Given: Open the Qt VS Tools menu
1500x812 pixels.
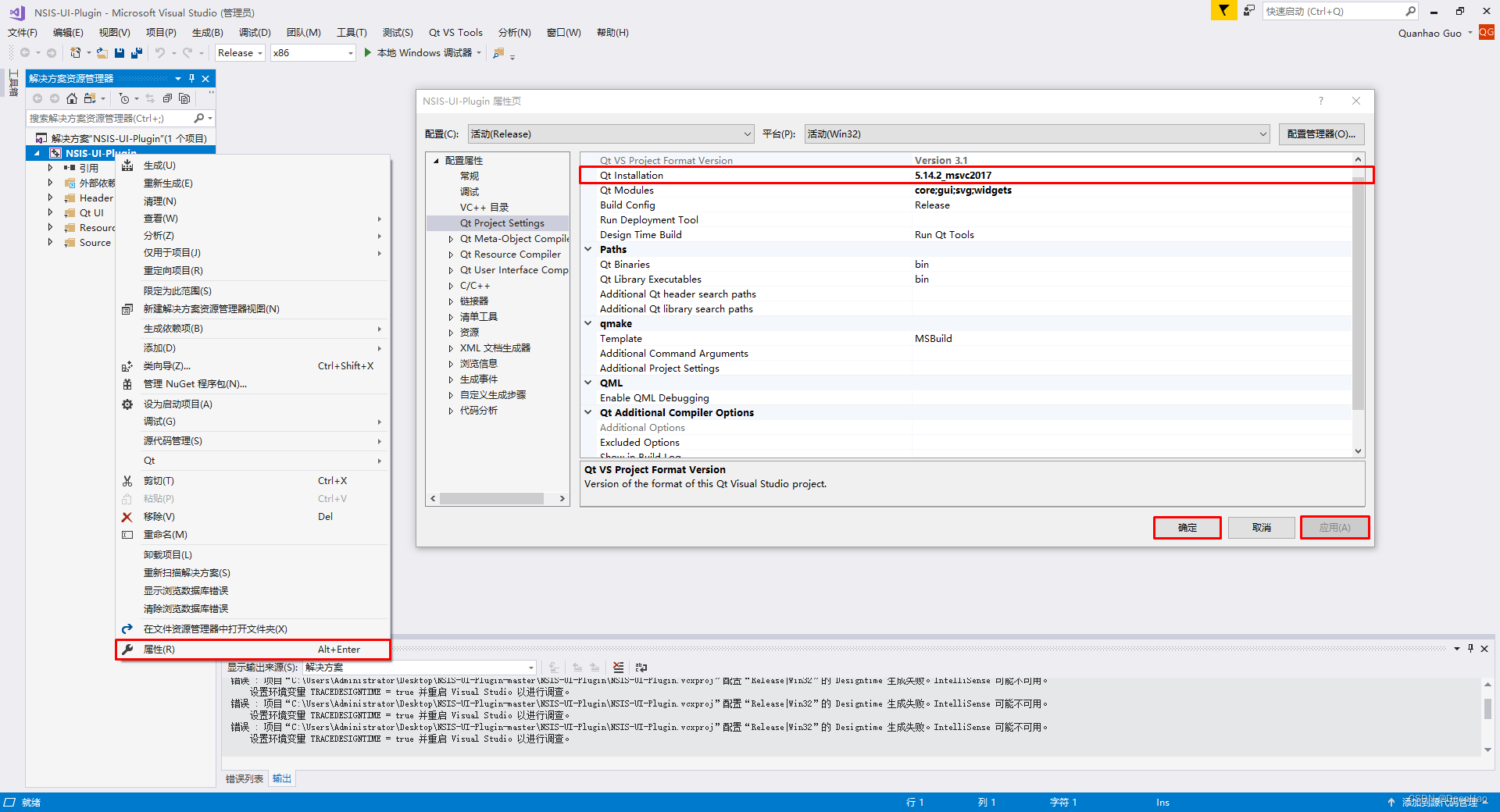Looking at the screenshot, I should [455, 33].
